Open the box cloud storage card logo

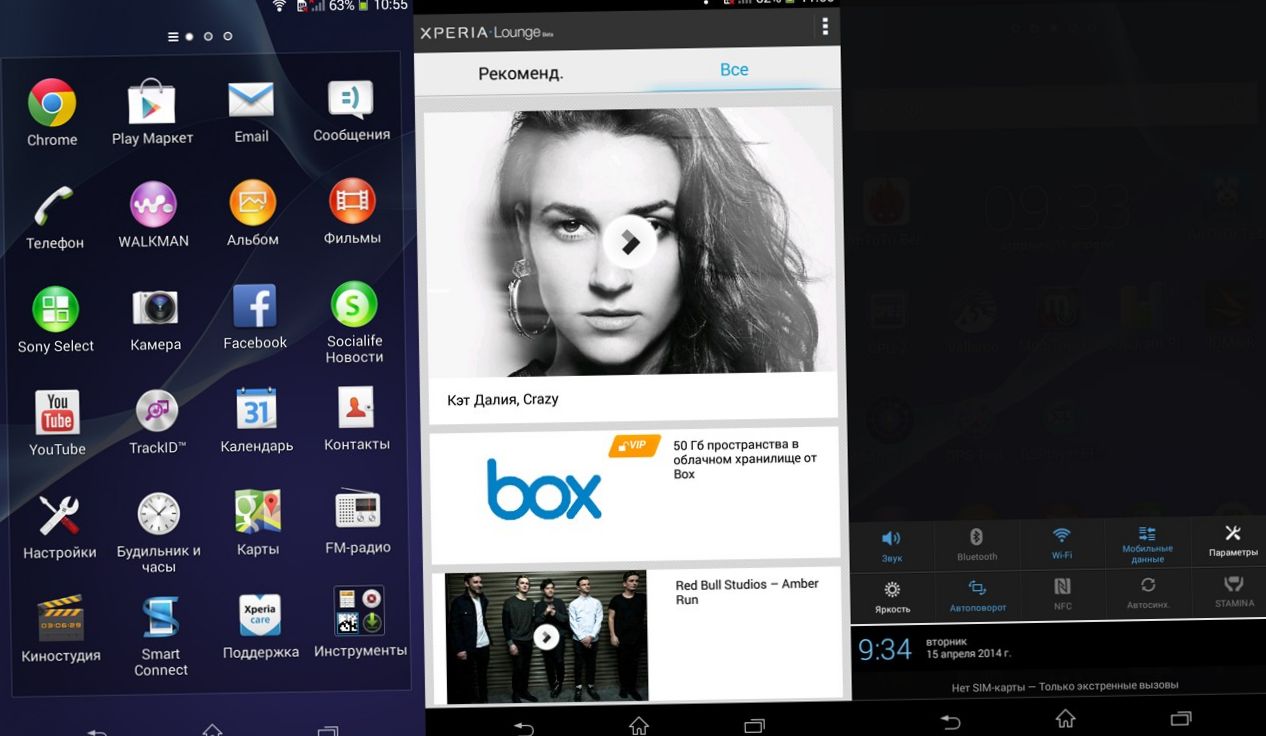click(x=544, y=490)
